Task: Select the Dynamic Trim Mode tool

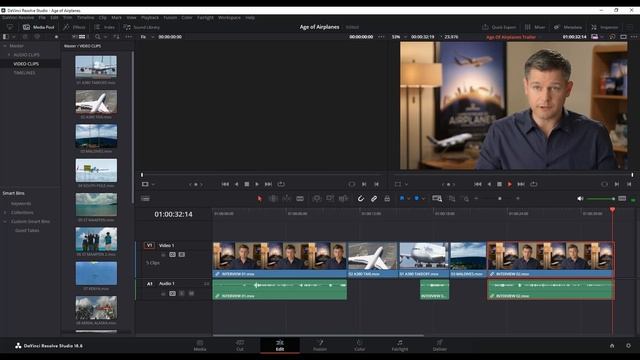Action: click(287, 199)
